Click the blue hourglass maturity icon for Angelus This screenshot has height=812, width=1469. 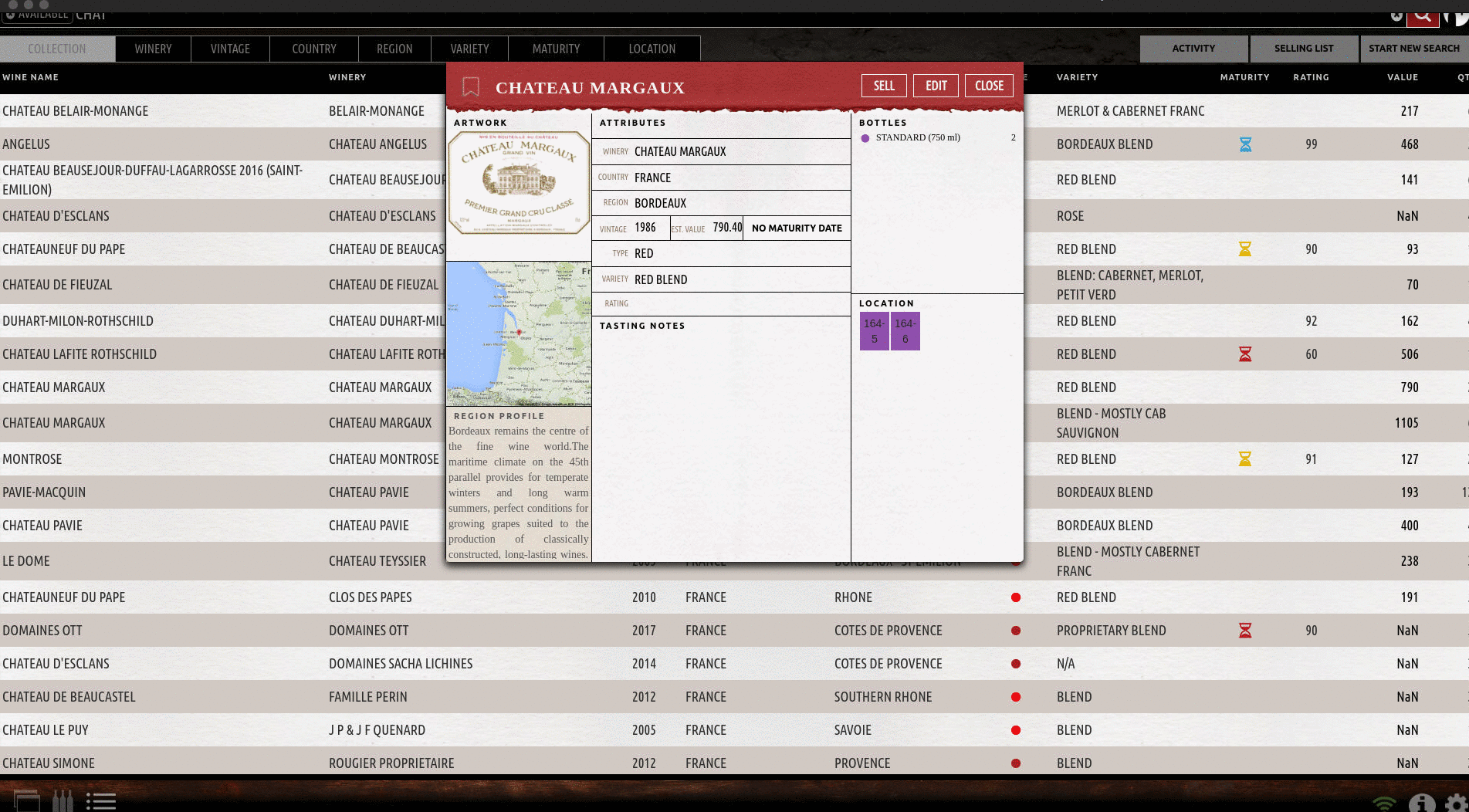click(x=1245, y=144)
